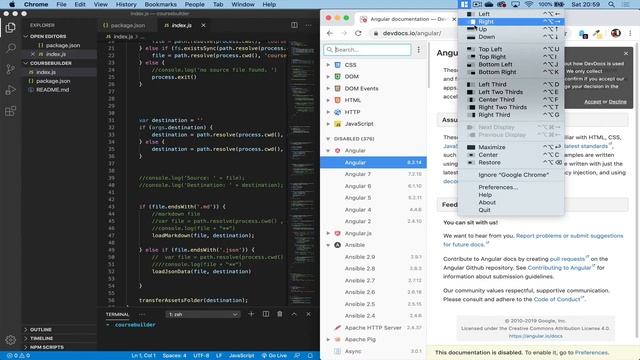Focus the DevDocs search field
This screenshot has width=640, height=360.
point(367,50)
